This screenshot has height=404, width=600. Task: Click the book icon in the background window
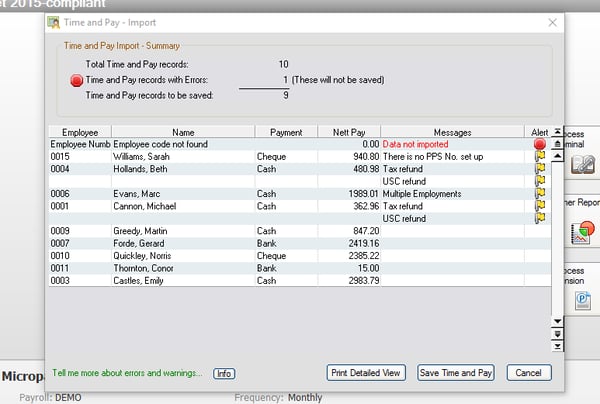click(583, 165)
